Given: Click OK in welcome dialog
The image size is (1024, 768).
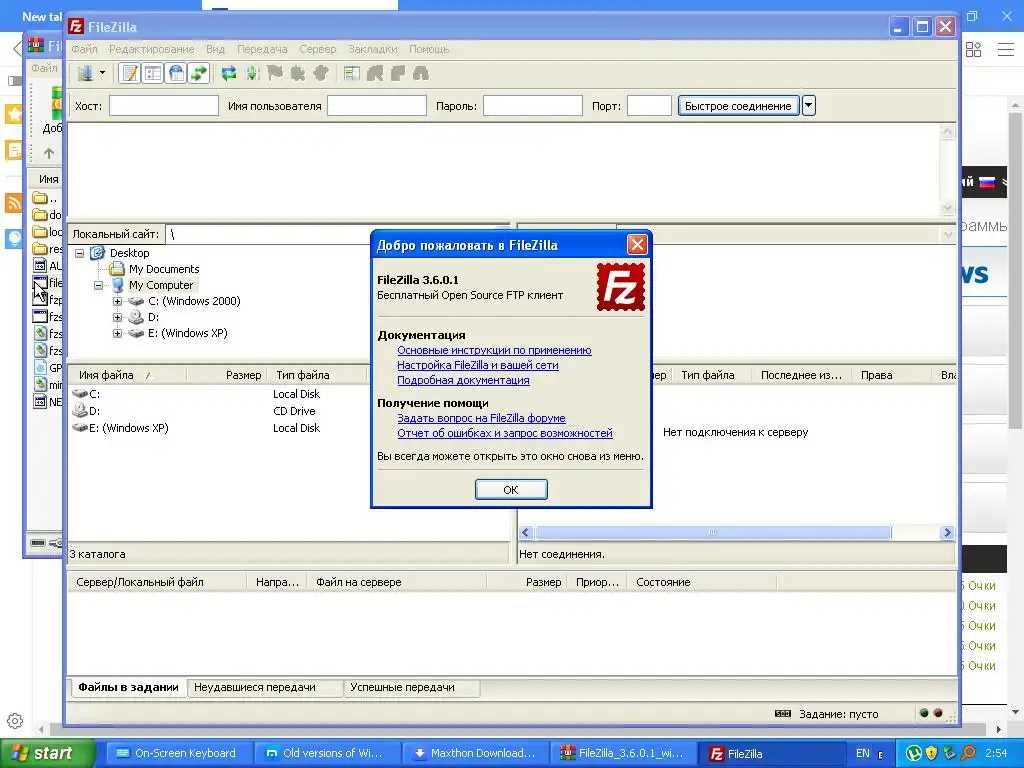Looking at the screenshot, I should (x=511, y=490).
